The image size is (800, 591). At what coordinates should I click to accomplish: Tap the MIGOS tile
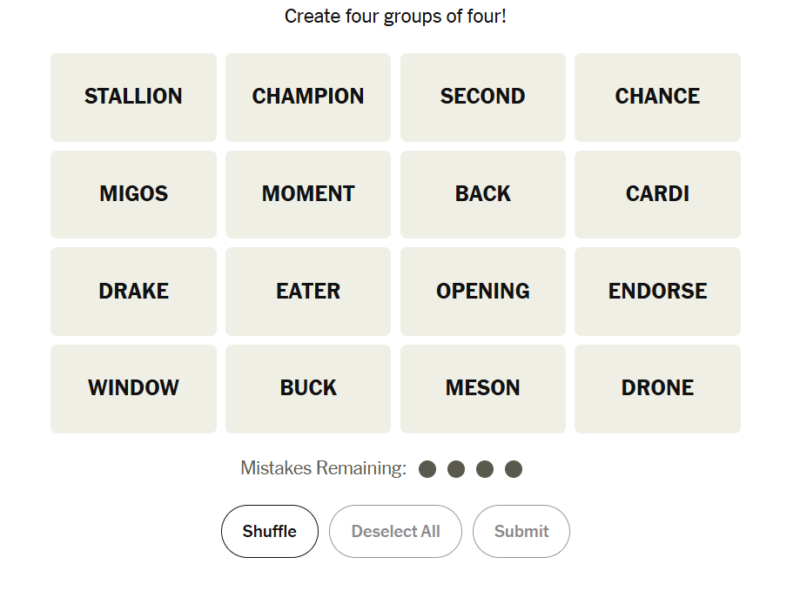133,194
